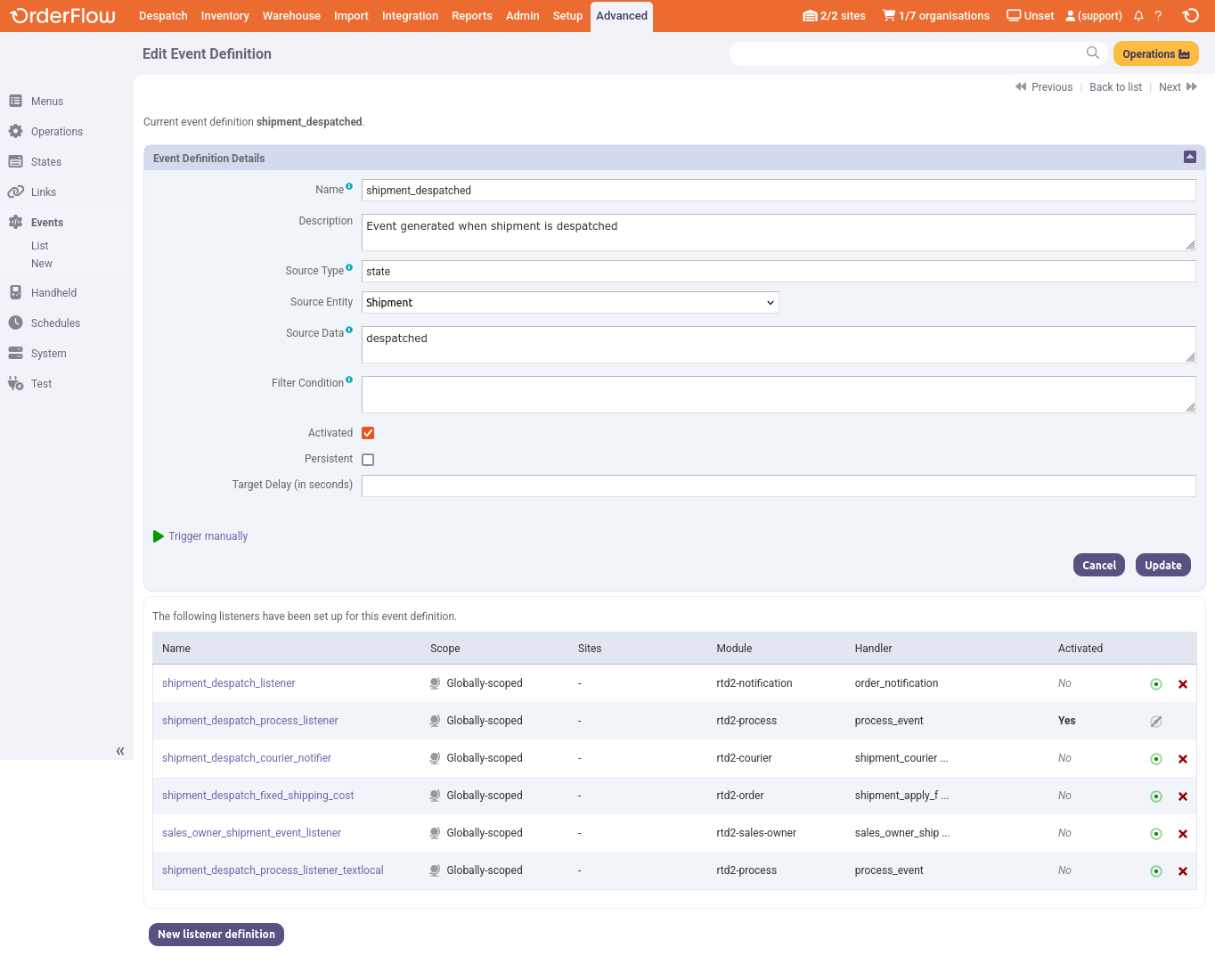Collapse the sidebar with the double chevron

coord(119,751)
